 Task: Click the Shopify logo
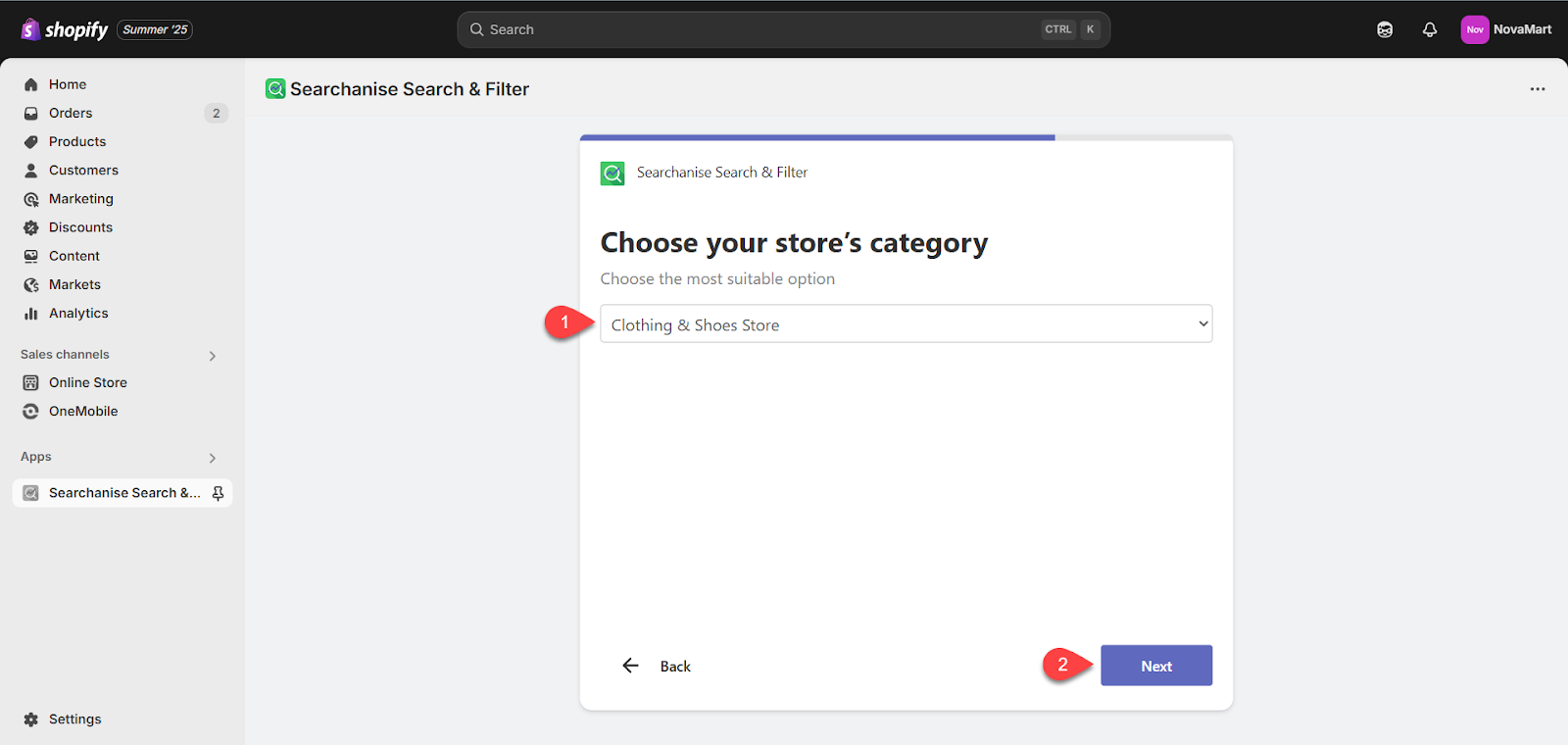click(x=65, y=29)
